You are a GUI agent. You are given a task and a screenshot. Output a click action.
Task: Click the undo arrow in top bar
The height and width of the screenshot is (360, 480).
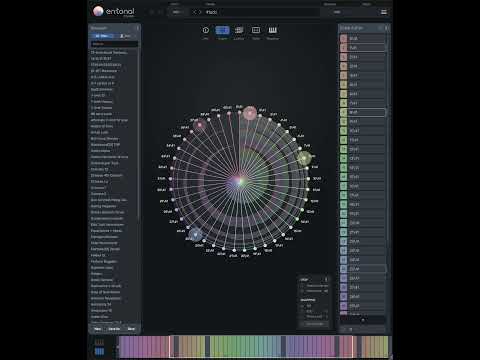point(152,12)
